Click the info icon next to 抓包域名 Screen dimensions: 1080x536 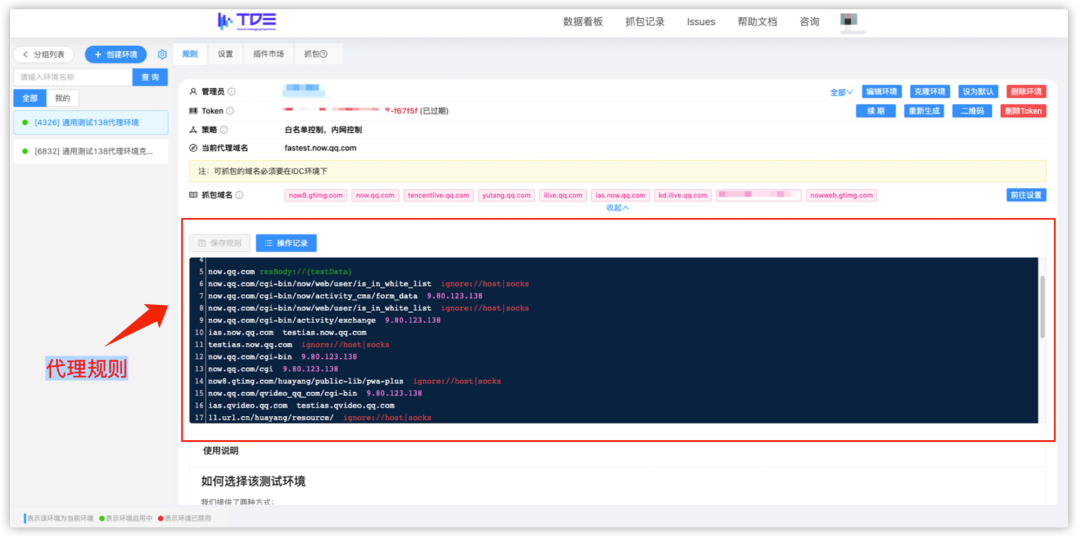tap(239, 195)
